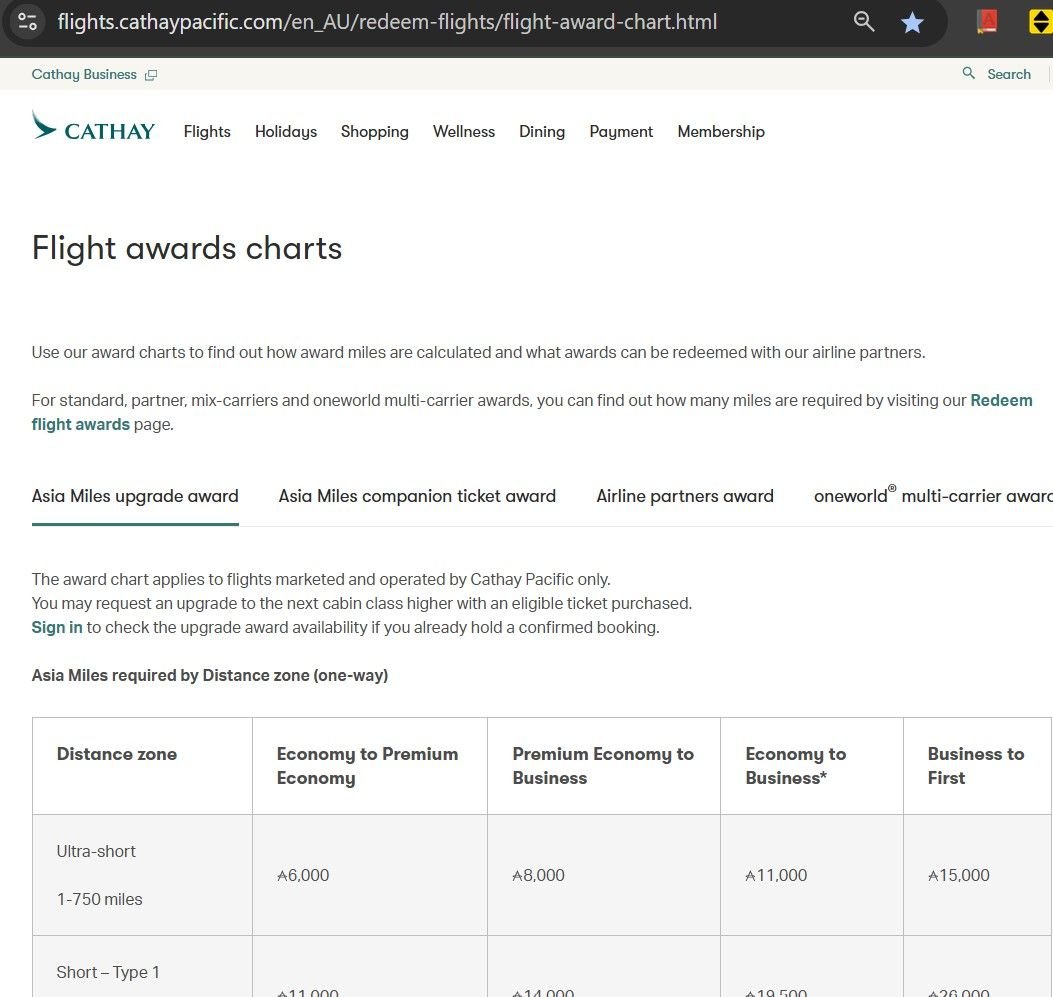
Task: Click the Short – Type 1 label
Action: (108, 973)
